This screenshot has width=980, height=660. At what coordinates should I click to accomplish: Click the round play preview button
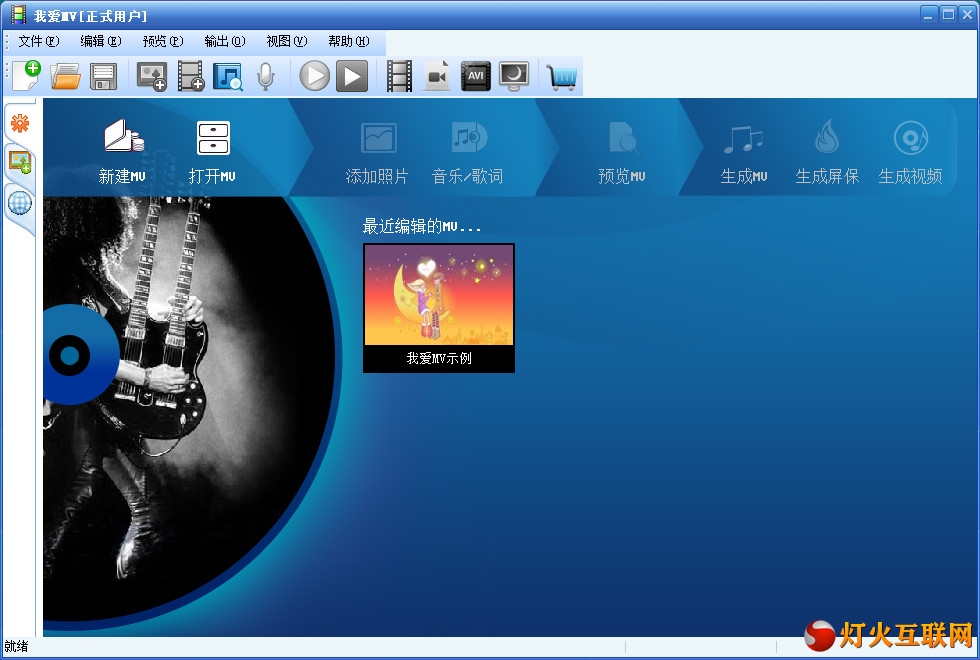pyautogui.click(x=314, y=76)
